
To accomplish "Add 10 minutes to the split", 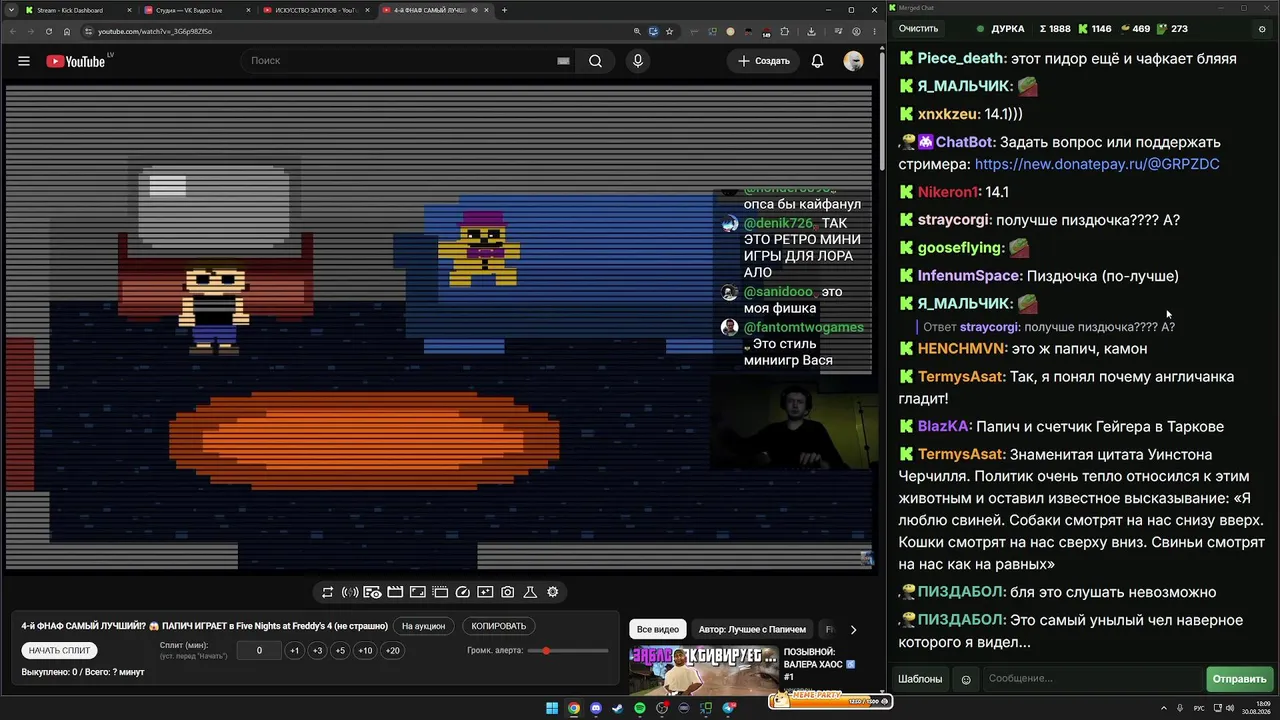I will click(365, 651).
